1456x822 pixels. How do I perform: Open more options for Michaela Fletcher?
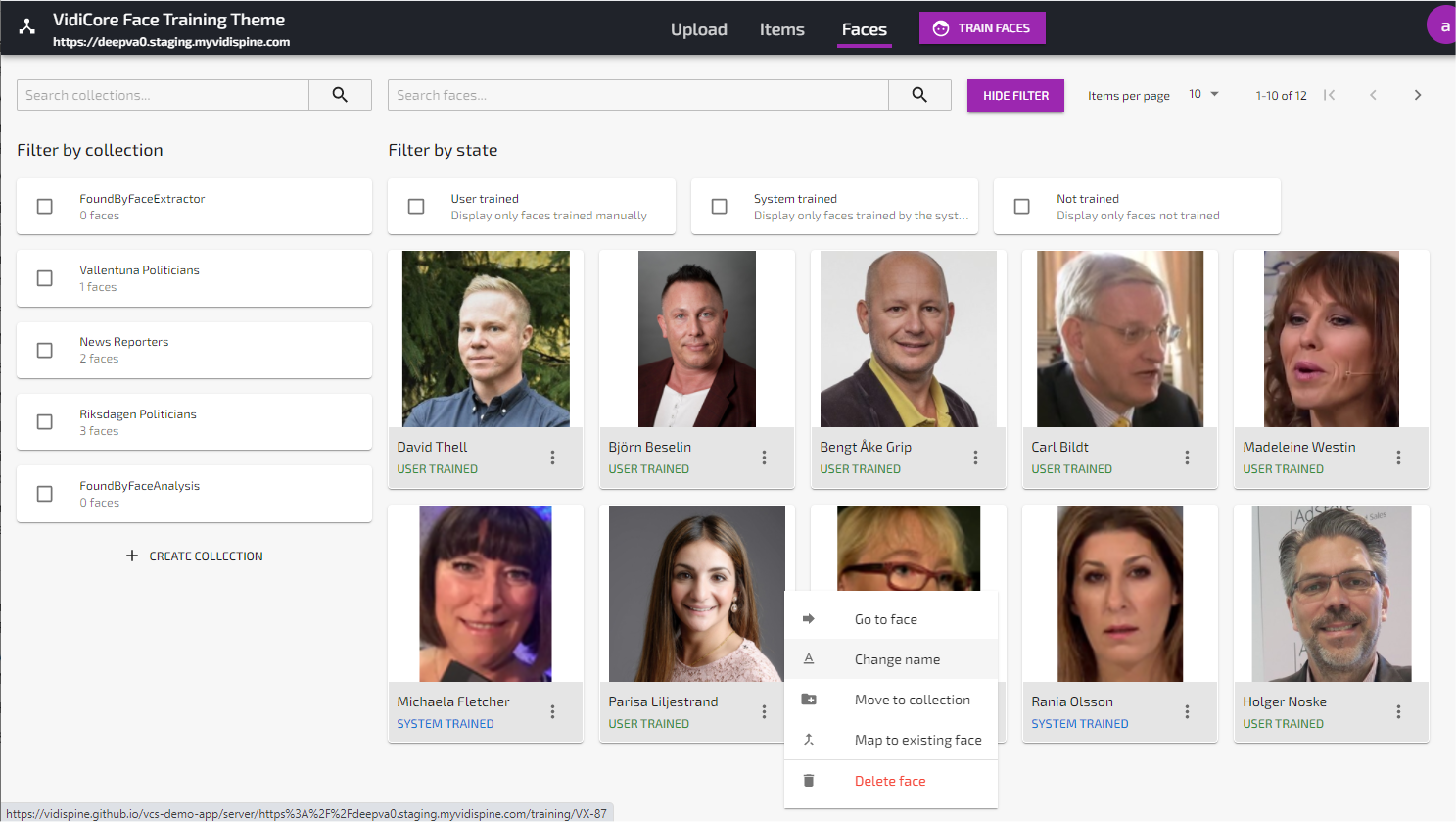coord(552,712)
